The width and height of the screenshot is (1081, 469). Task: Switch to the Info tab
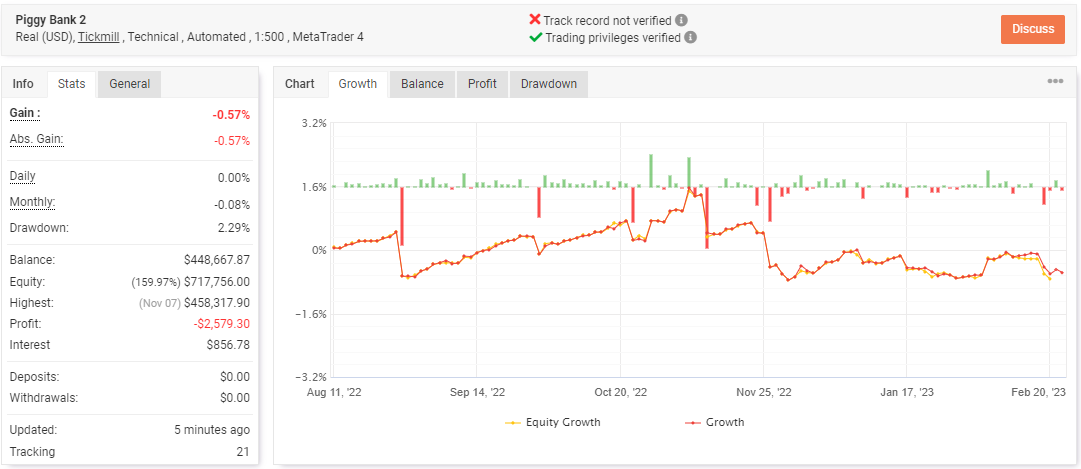click(23, 83)
